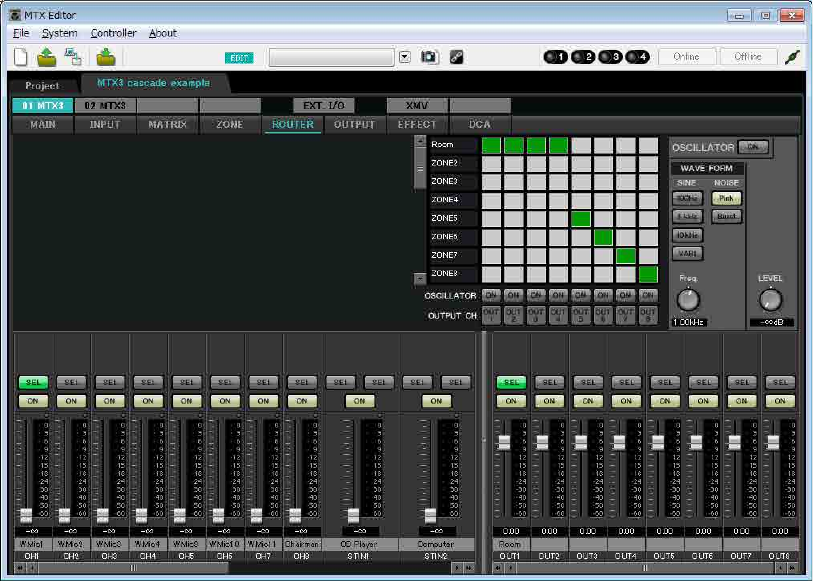Click the OUT 1 output channel icon
Screen dimensions: 813x581
point(491,316)
